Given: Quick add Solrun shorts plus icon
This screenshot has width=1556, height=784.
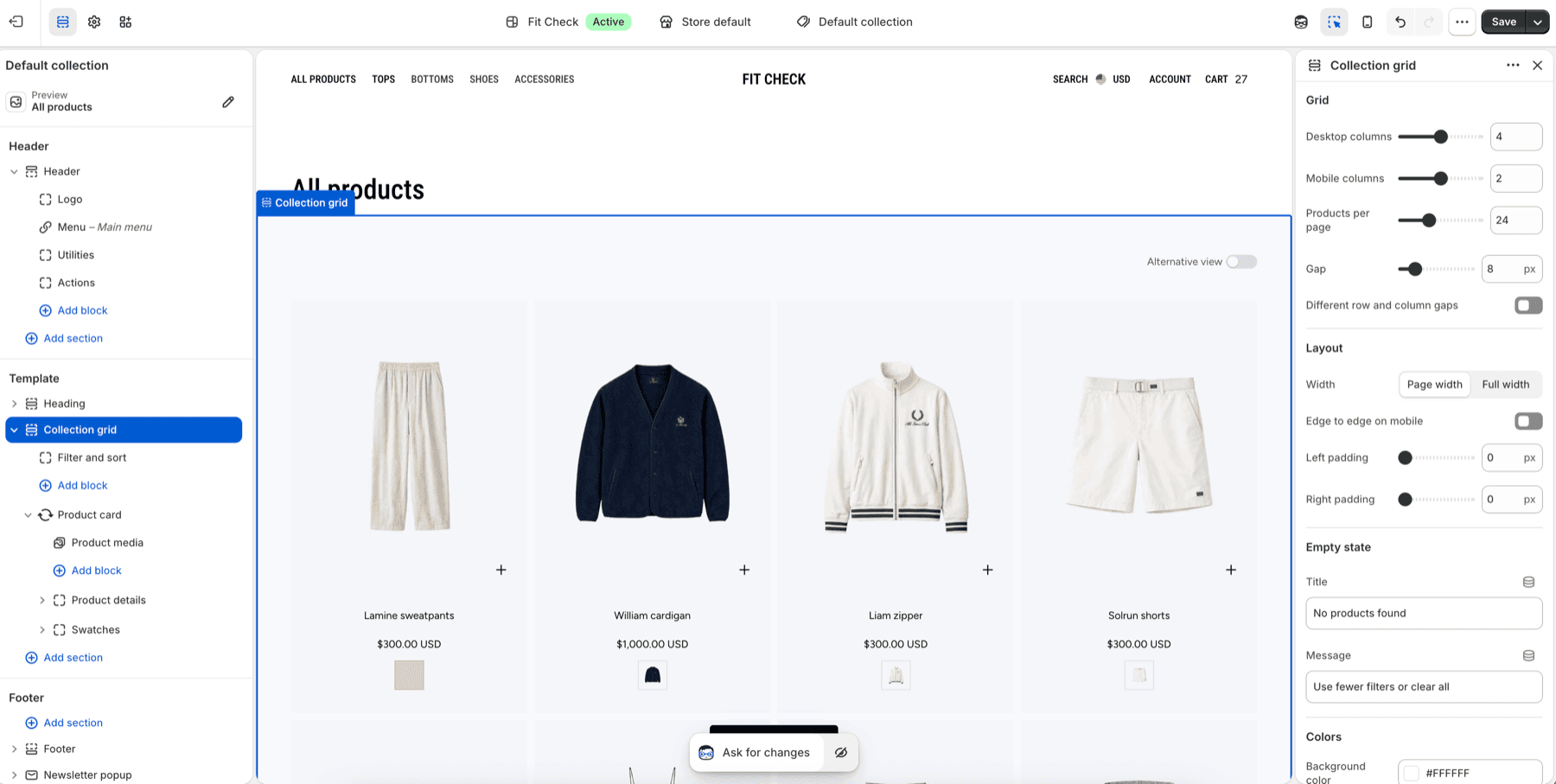Looking at the screenshot, I should click(1231, 570).
